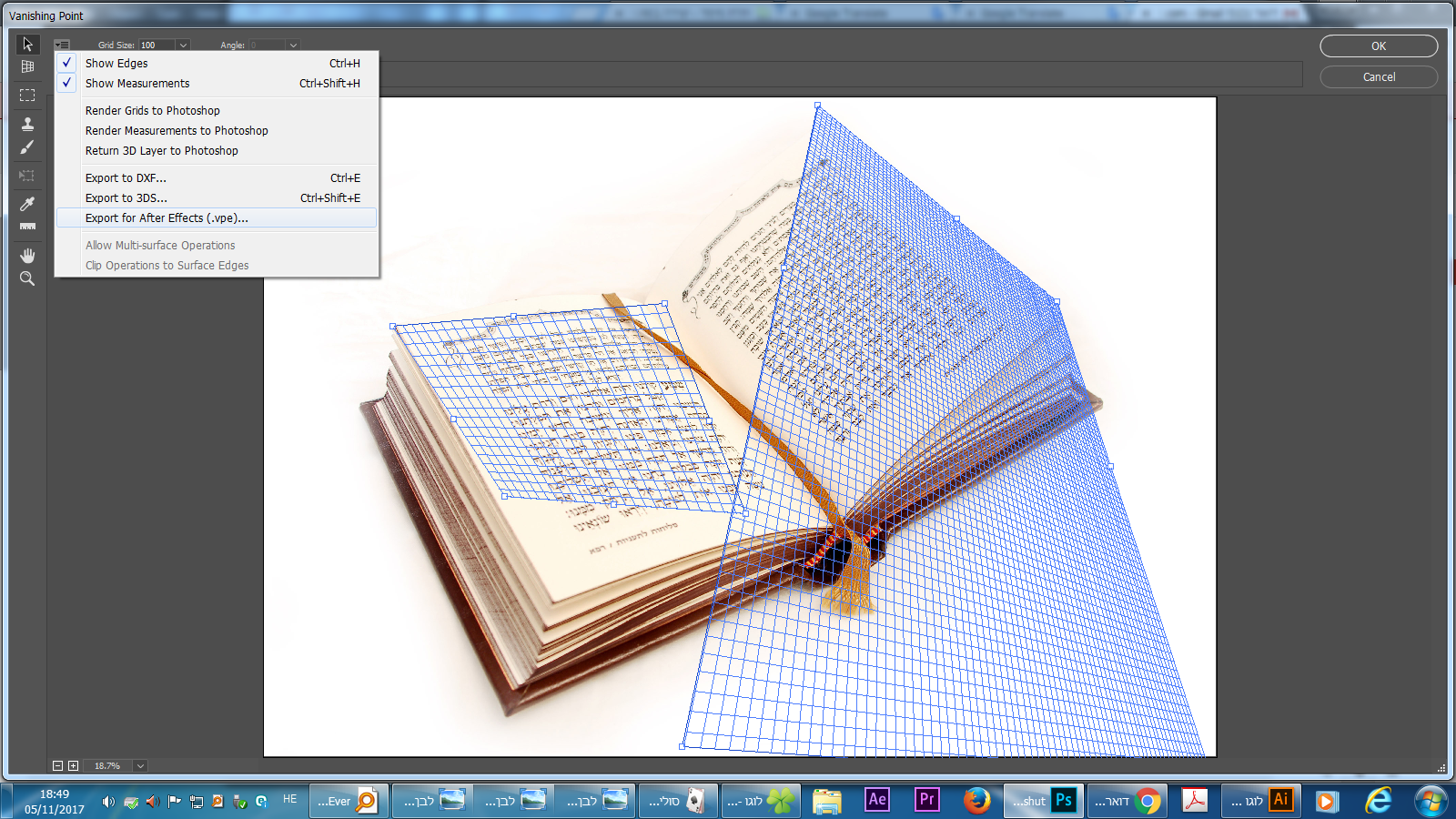Click the HE language indicator

(289, 799)
